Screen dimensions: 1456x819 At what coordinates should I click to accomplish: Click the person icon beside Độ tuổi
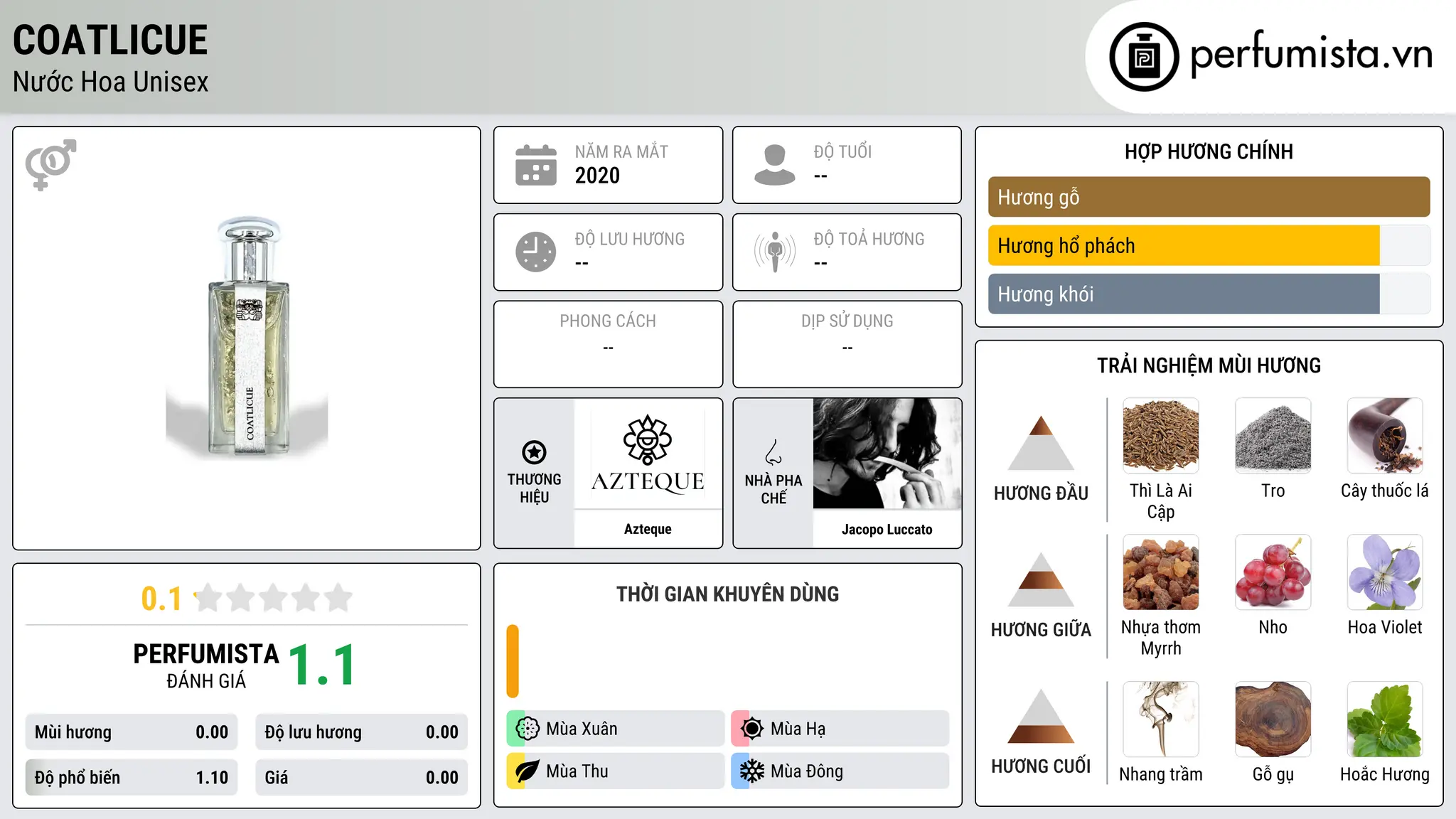tap(775, 165)
